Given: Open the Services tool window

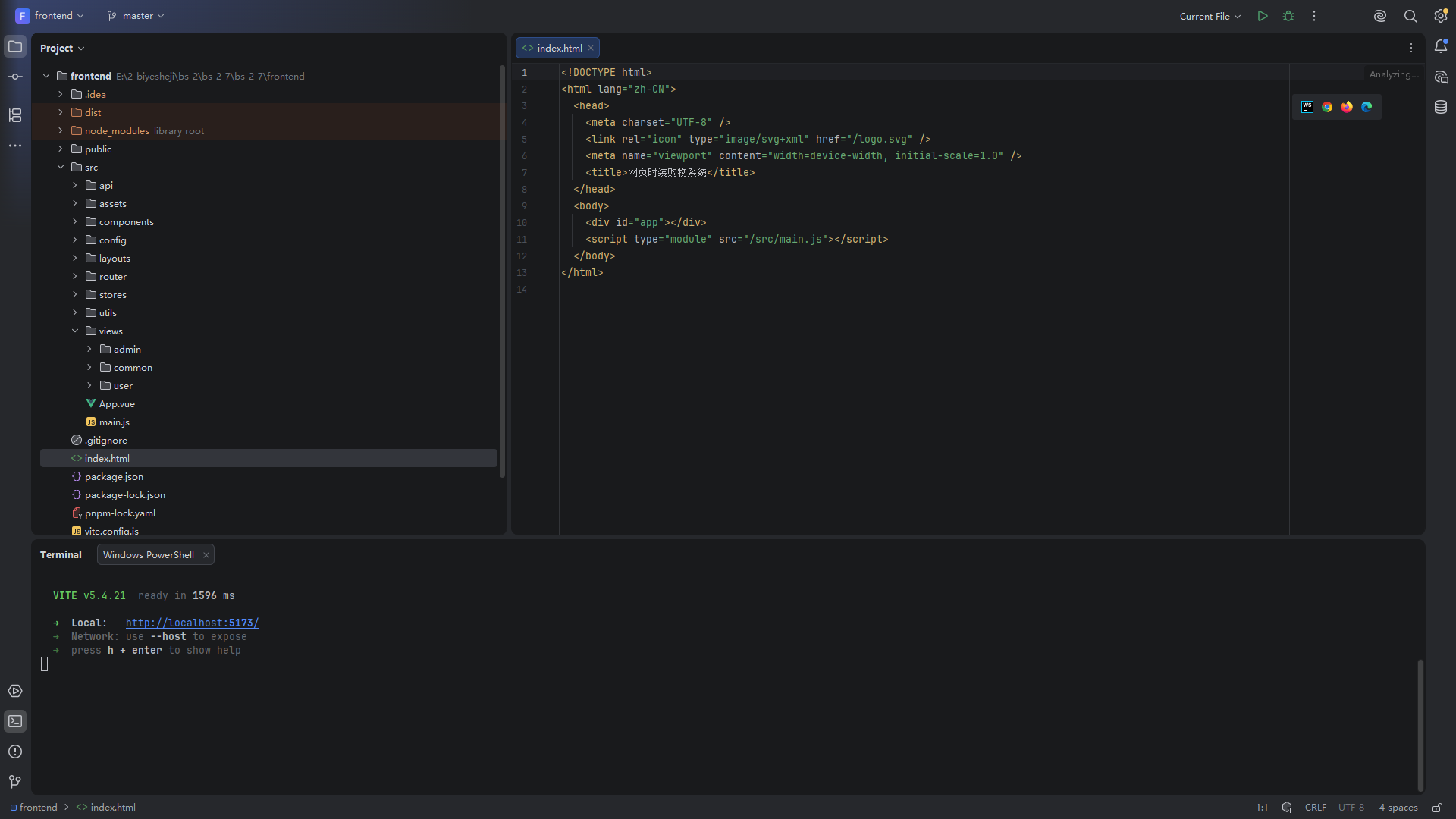Looking at the screenshot, I should [x=15, y=691].
